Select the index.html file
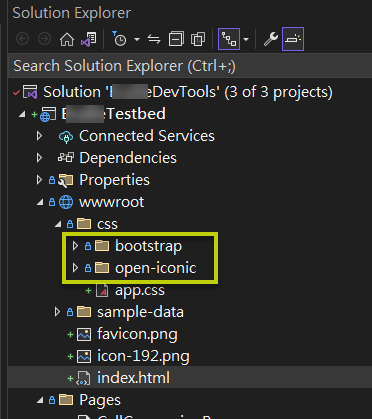Viewport: 372px width, 419px height. point(133,378)
